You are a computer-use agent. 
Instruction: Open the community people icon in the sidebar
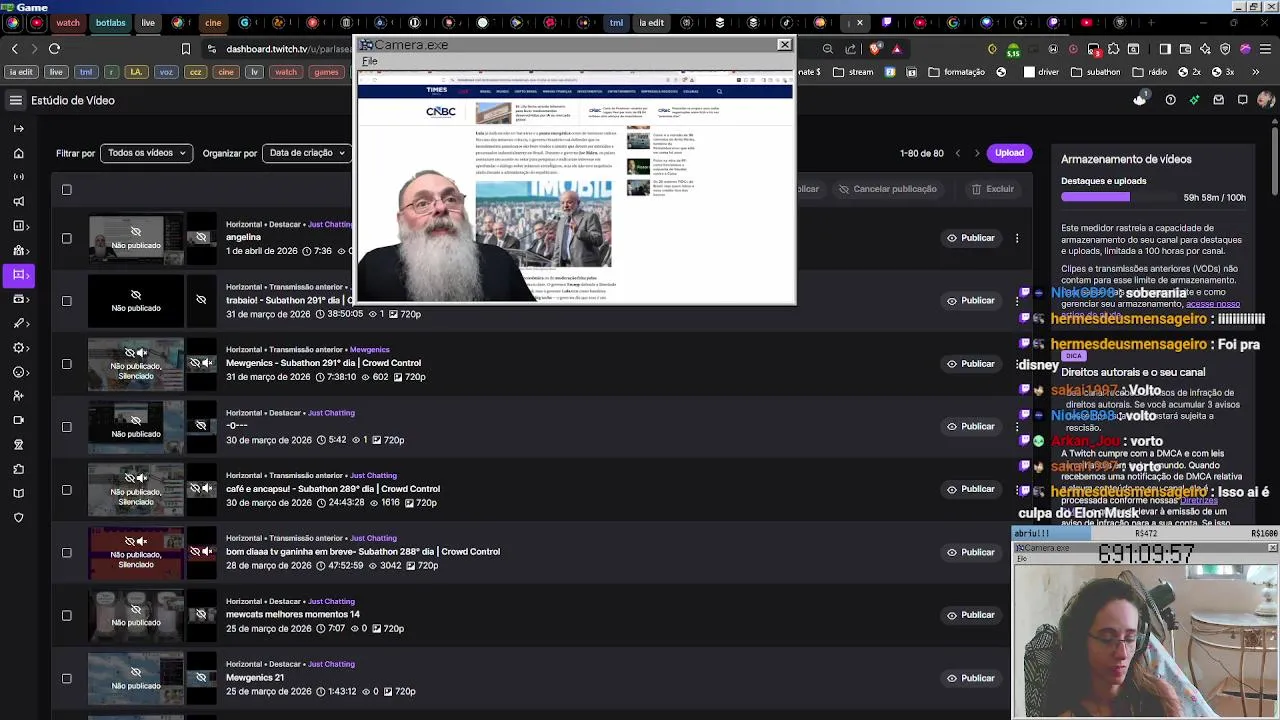[18, 250]
